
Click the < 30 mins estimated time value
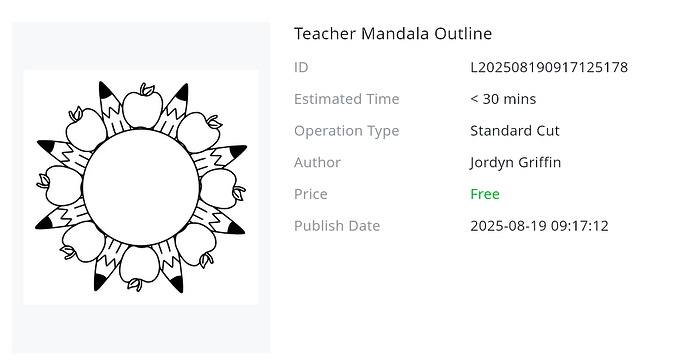(x=503, y=99)
